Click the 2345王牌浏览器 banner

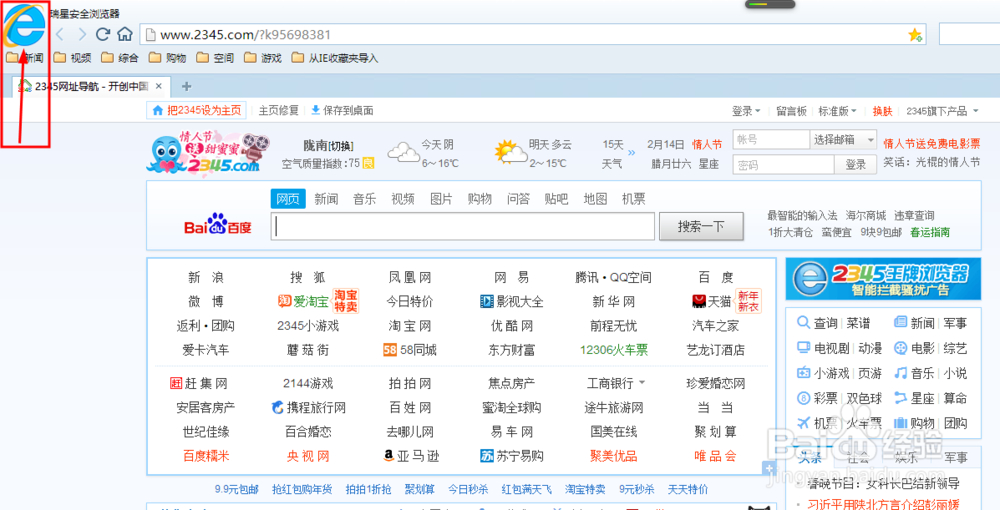[883, 279]
